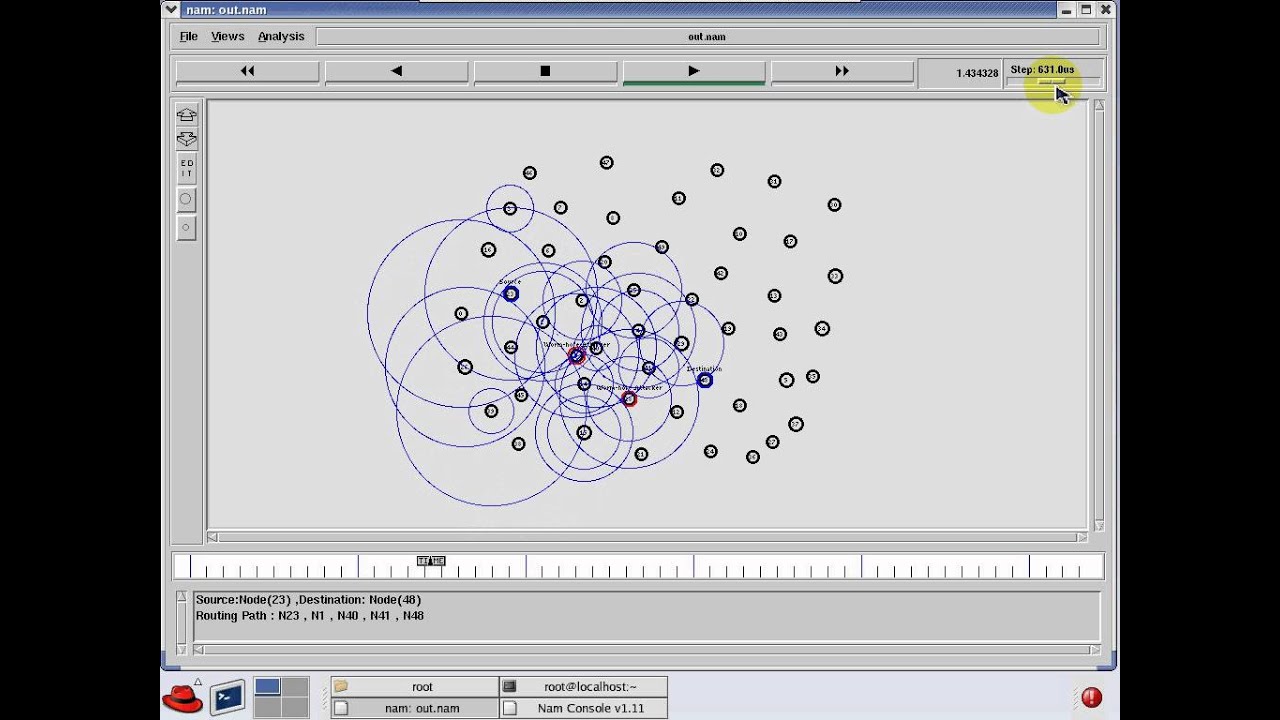Rewind the animation with the double-left arrows
The width and height of the screenshot is (1280, 720).
point(247,71)
